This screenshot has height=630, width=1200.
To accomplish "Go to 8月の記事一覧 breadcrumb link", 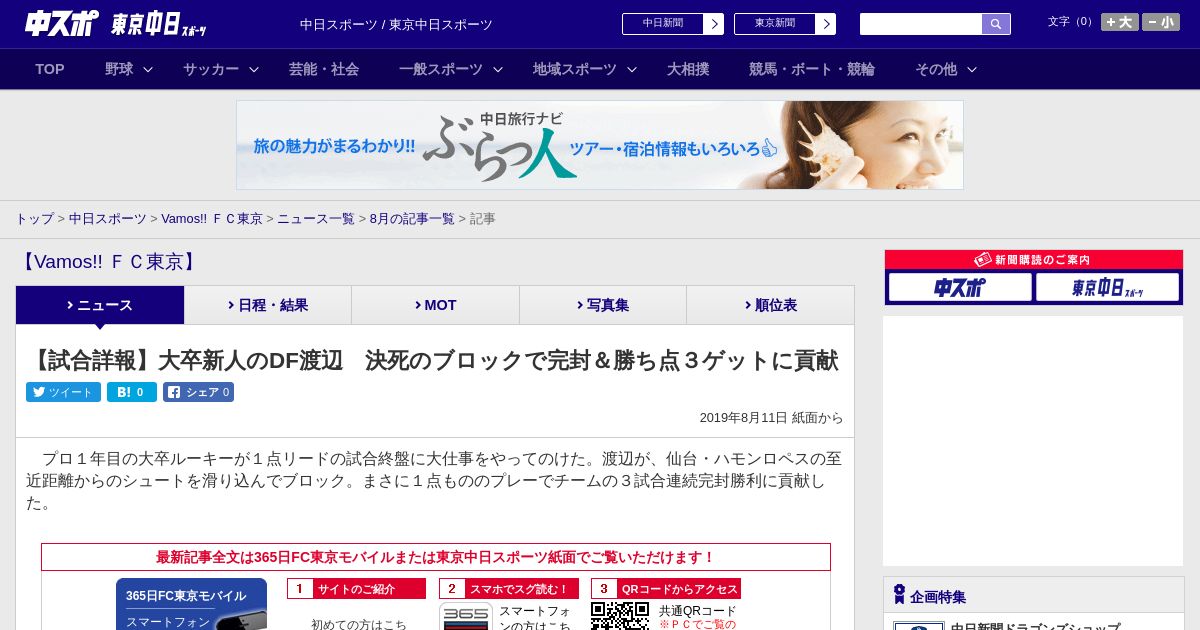I will (x=412, y=219).
